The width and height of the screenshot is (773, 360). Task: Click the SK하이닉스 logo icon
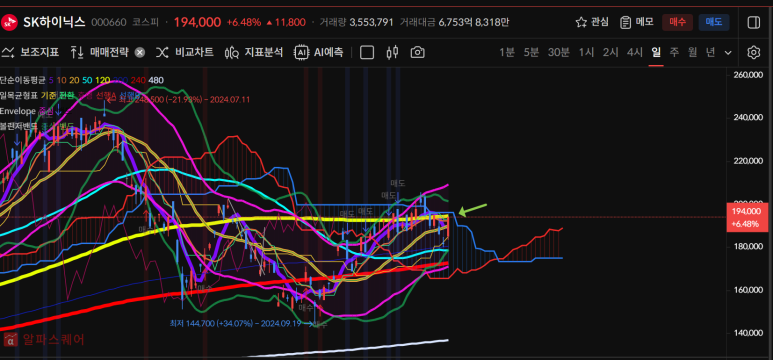(8, 22)
